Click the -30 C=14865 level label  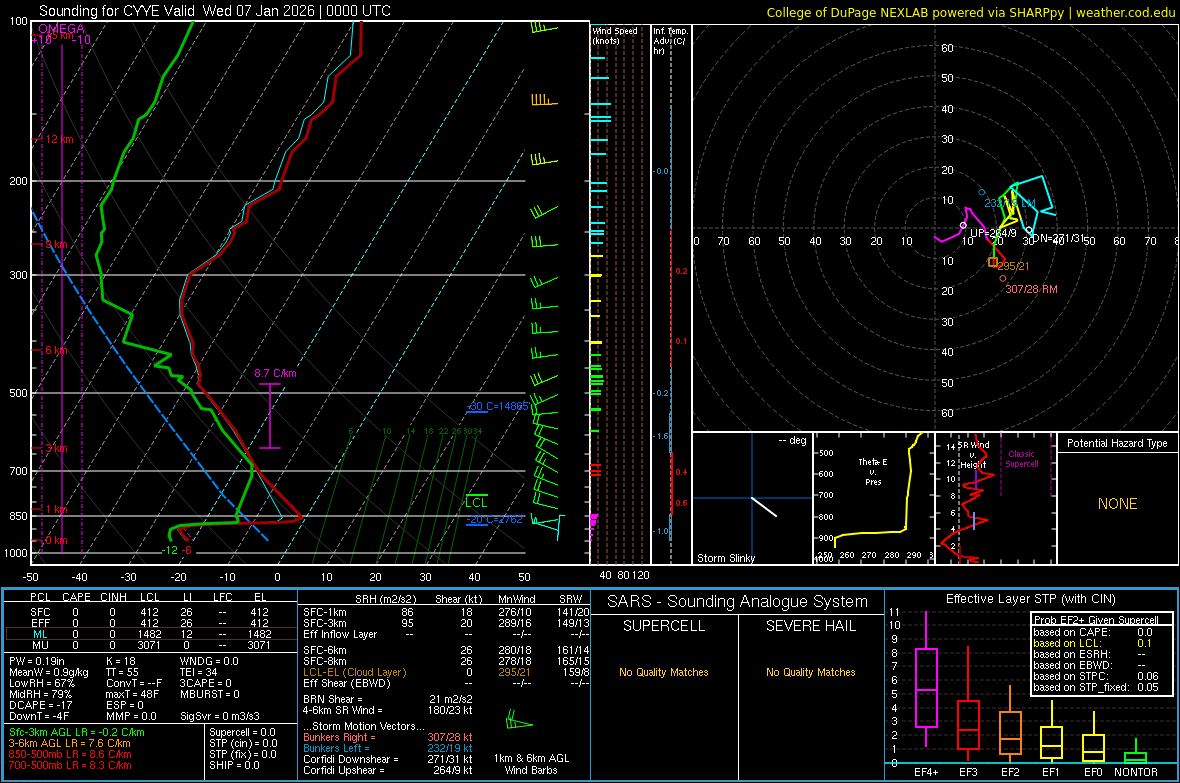click(x=498, y=406)
